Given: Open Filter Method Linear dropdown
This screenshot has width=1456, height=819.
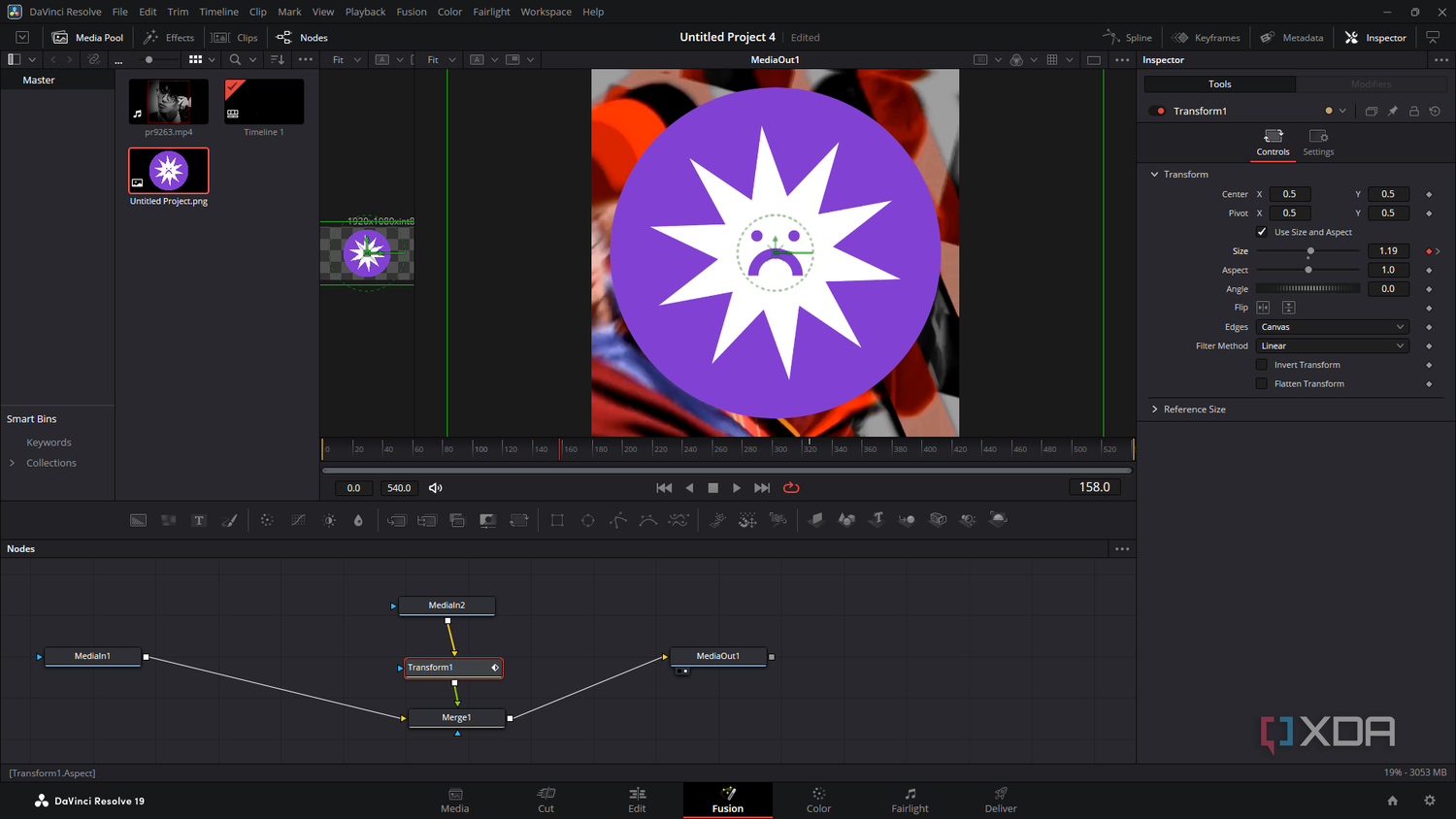Looking at the screenshot, I should pos(1332,346).
